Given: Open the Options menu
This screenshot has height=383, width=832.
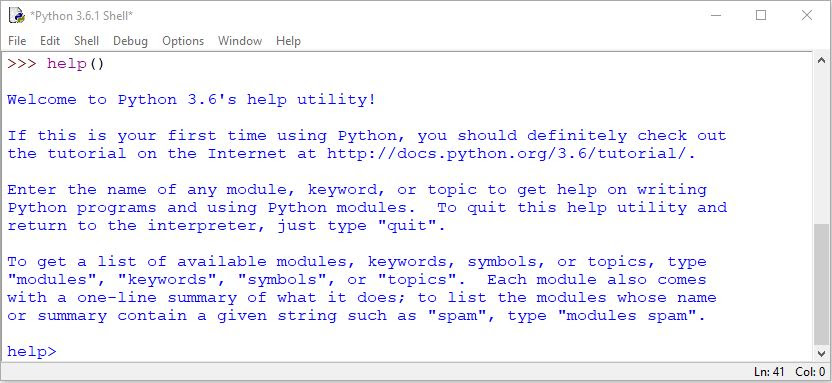Looking at the screenshot, I should 183,41.
